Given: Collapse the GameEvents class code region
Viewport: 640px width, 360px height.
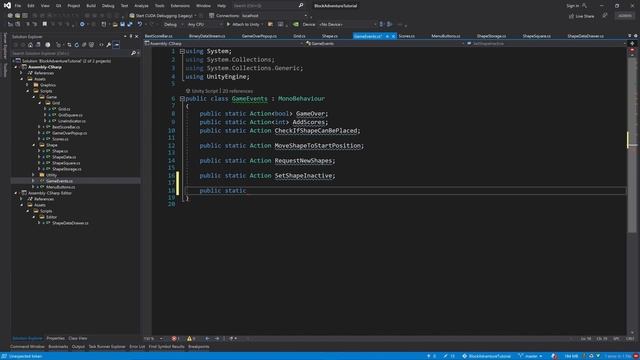Looking at the screenshot, I should coord(182,98).
